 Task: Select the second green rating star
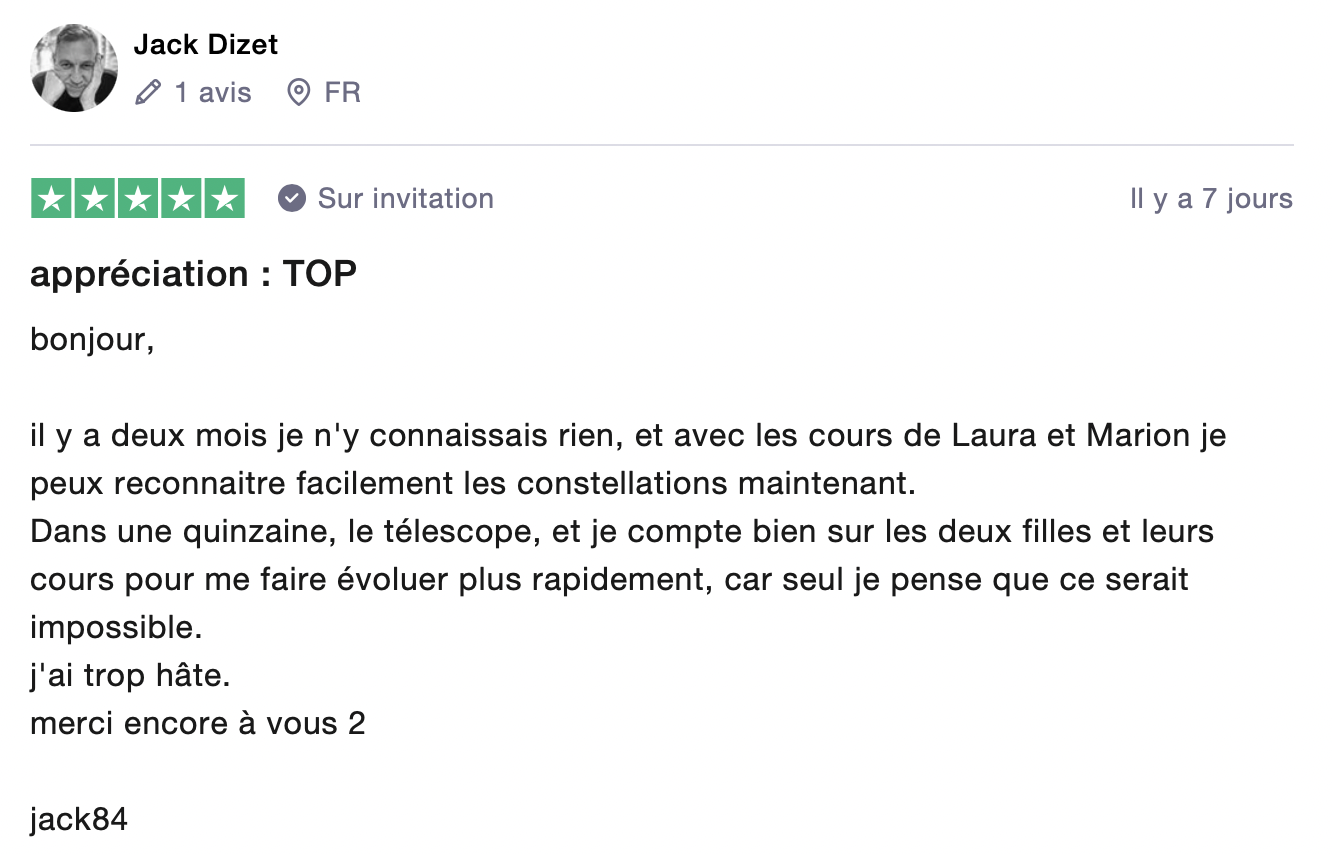[x=94, y=198]
